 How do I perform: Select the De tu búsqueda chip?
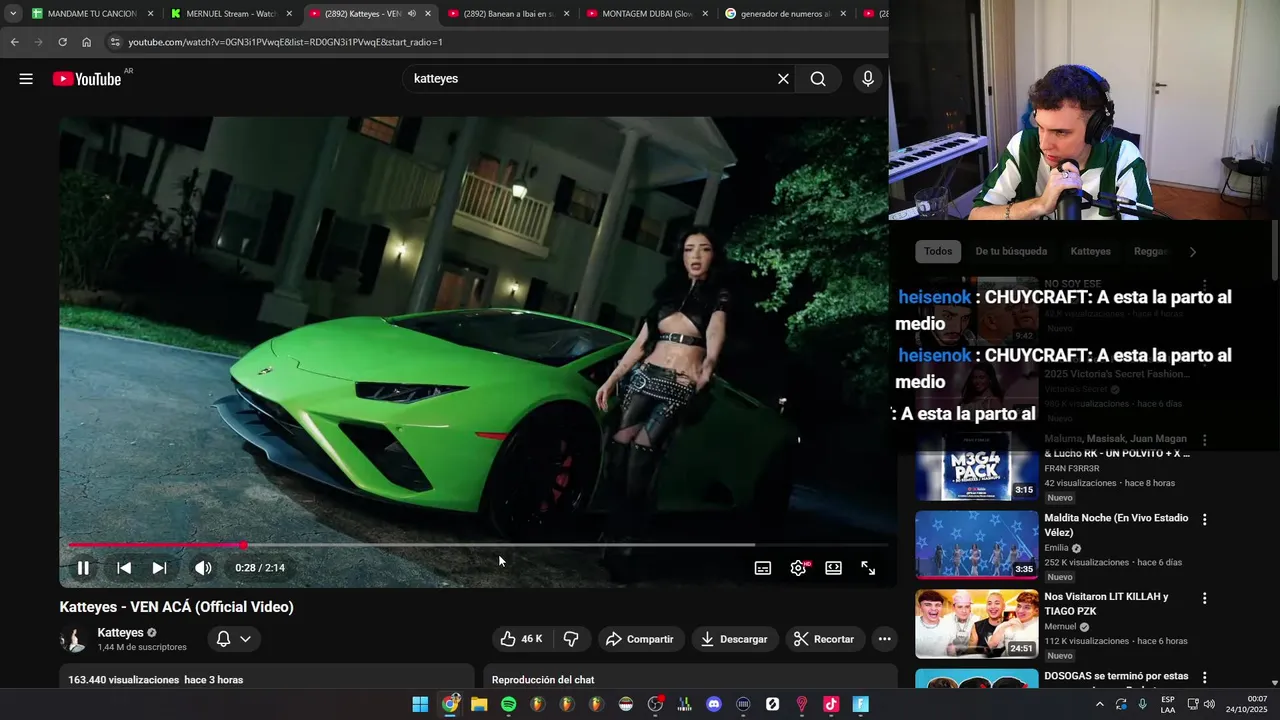point(1011,252)
